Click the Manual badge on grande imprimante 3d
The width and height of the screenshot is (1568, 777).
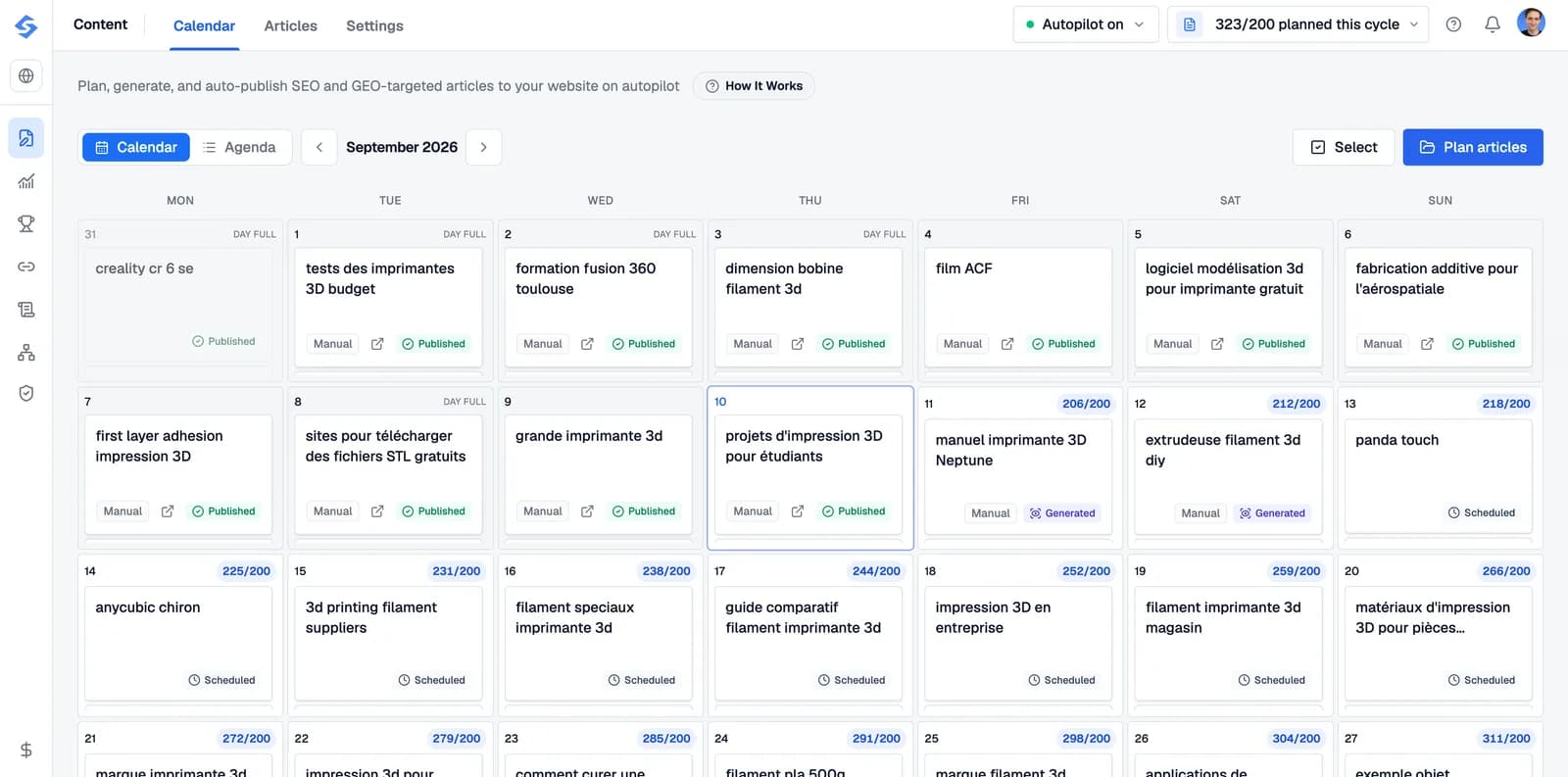(543, 511)
